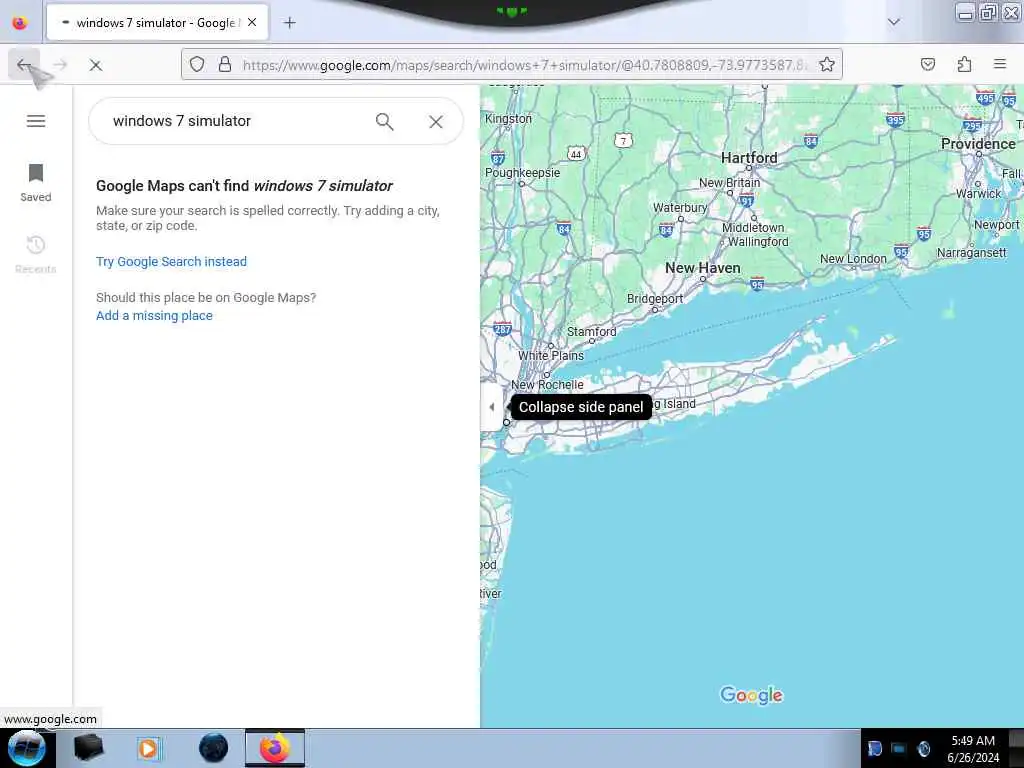Open Firefox application hamburger menu

1000,64
